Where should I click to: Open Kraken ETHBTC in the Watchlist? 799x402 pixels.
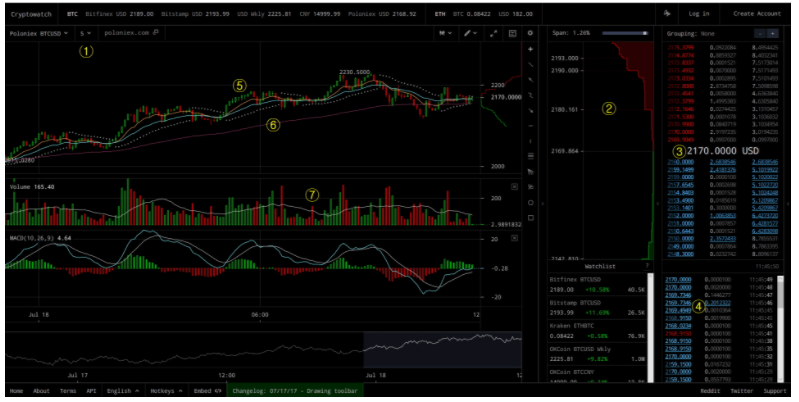pyautogui.click(x=597, y=331)
